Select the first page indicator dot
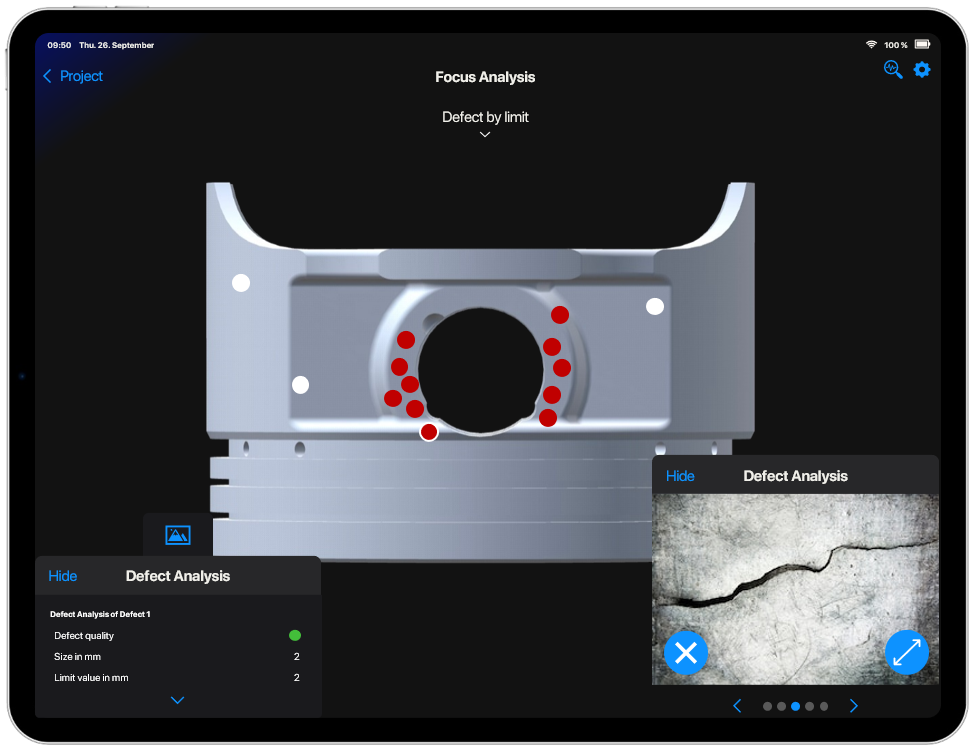This screenshot has width=974, height=750. pyautogui.click(x=767, y=707)
